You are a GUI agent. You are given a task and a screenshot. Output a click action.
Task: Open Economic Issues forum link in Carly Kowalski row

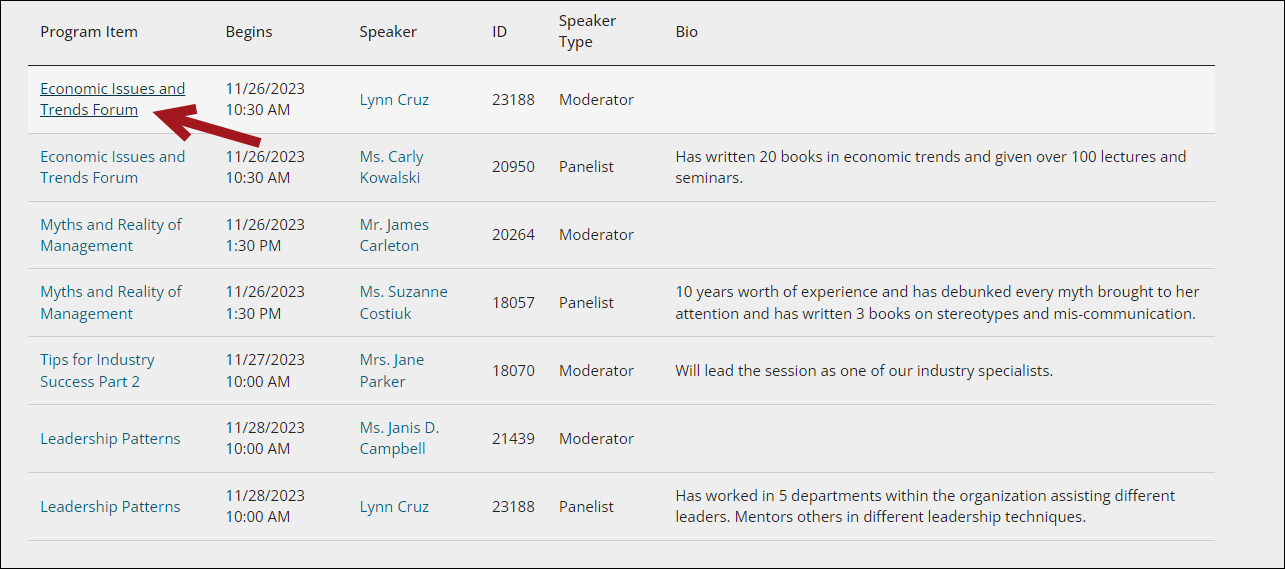click(x=112, y=167)
